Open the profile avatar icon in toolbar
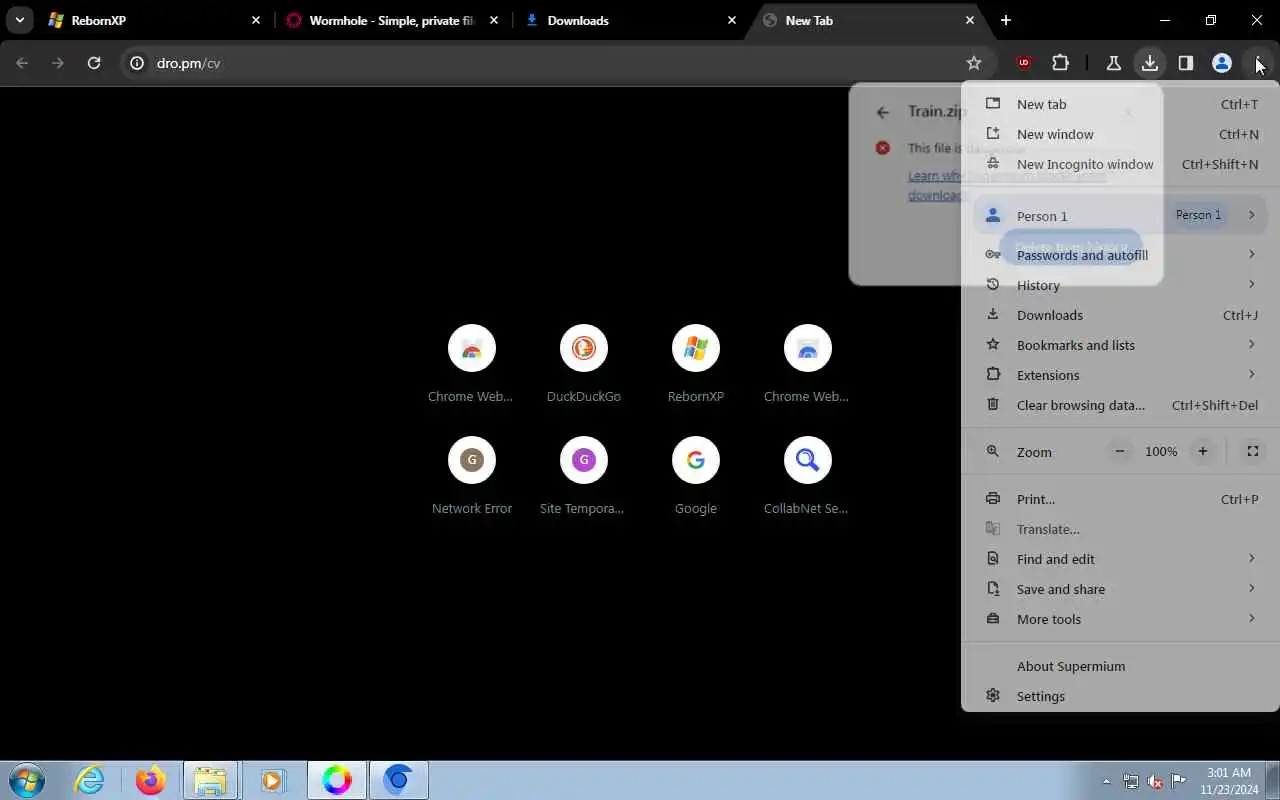The image size is (1280, 800). 1221,63
